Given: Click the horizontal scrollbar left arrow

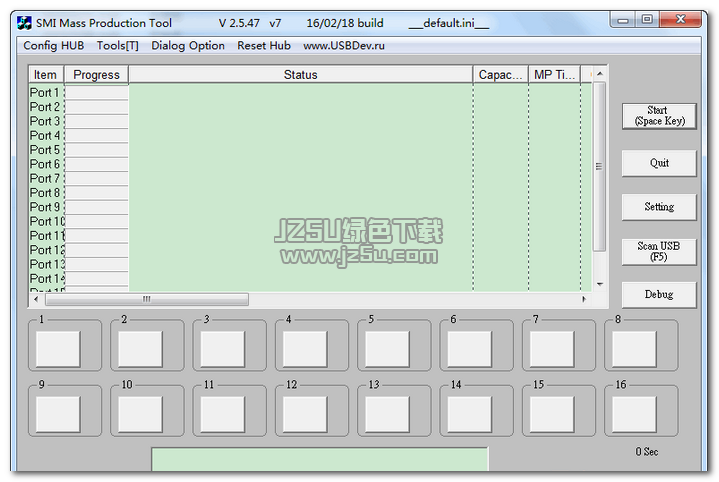Looking at the screenshot, I should 36,299.
